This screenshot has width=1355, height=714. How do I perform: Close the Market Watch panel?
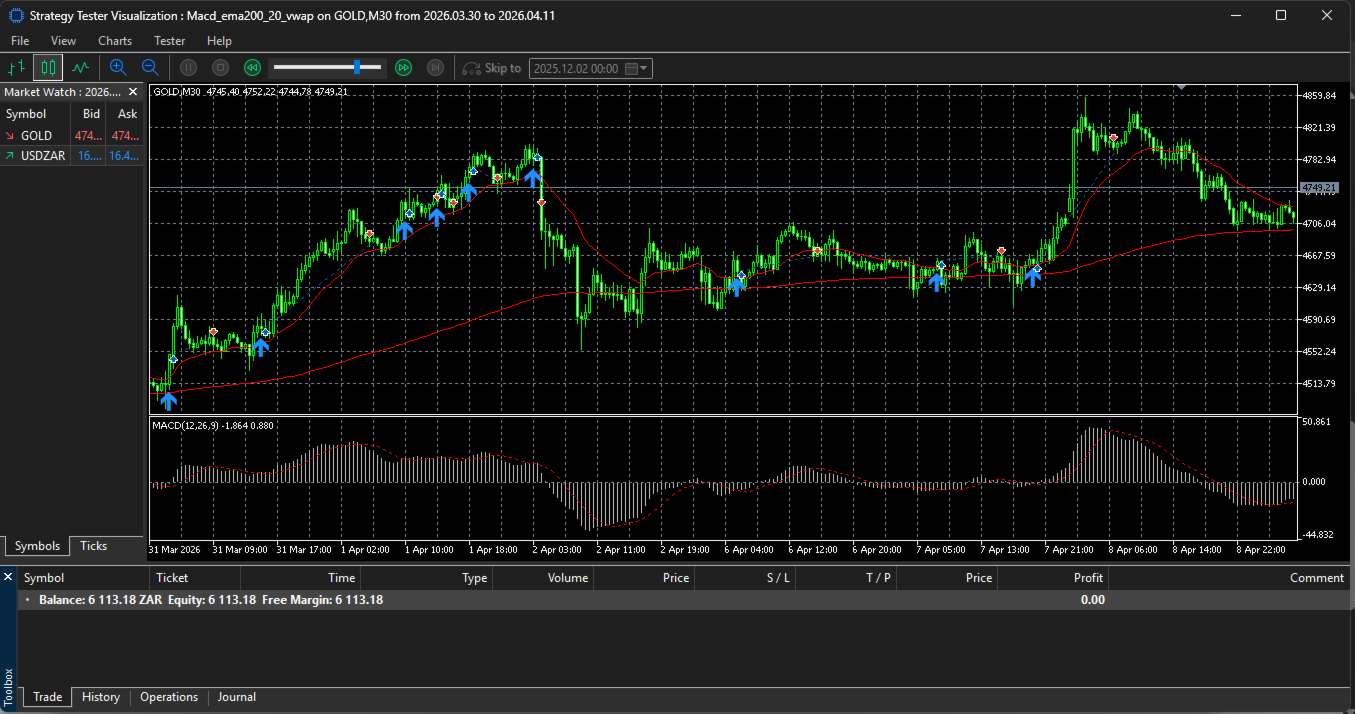133,92
